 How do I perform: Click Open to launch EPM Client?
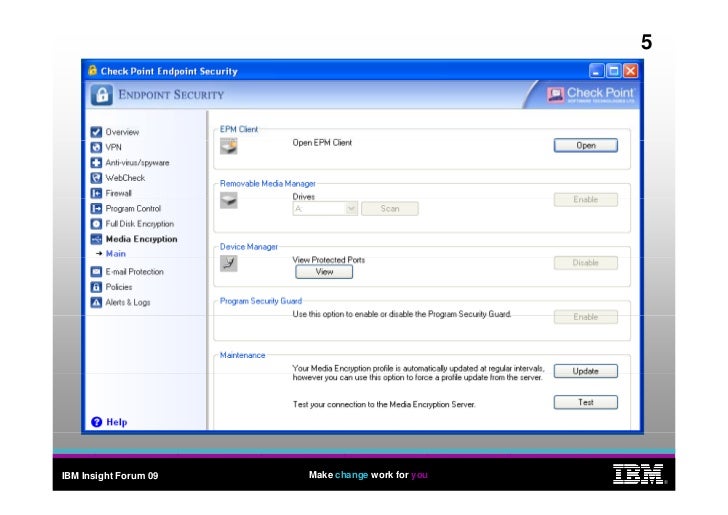(585, 146)
